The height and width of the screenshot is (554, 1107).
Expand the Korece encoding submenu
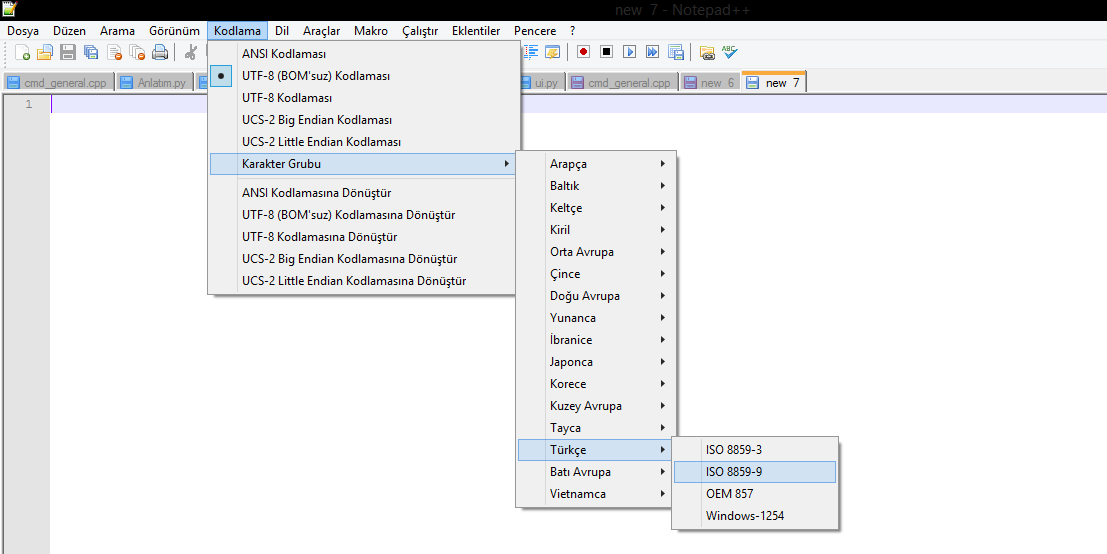click(x=596, y=384)
